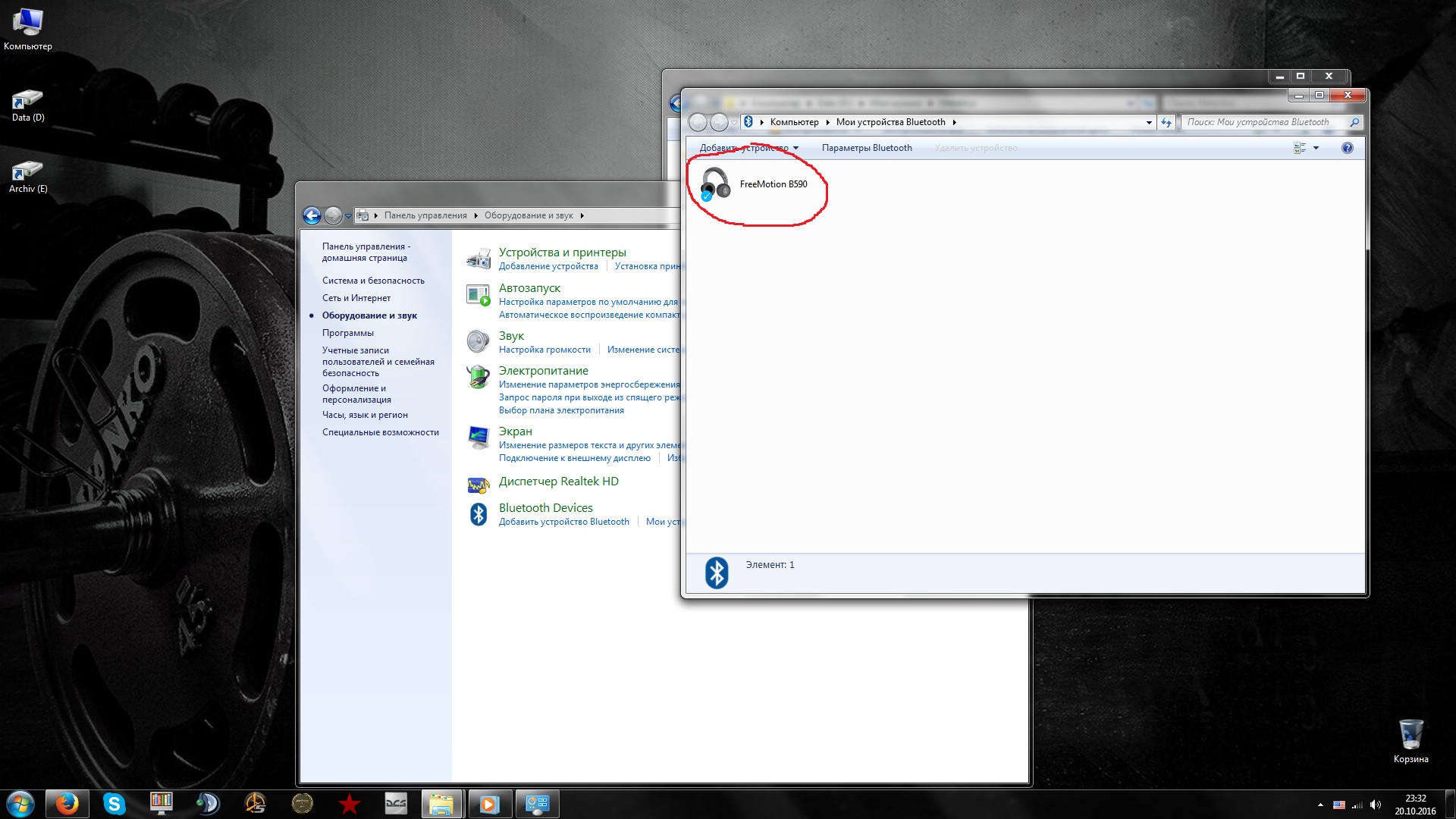
Task: Click the change view icon in the Bluetooth window
Action: pos(1300,148)
